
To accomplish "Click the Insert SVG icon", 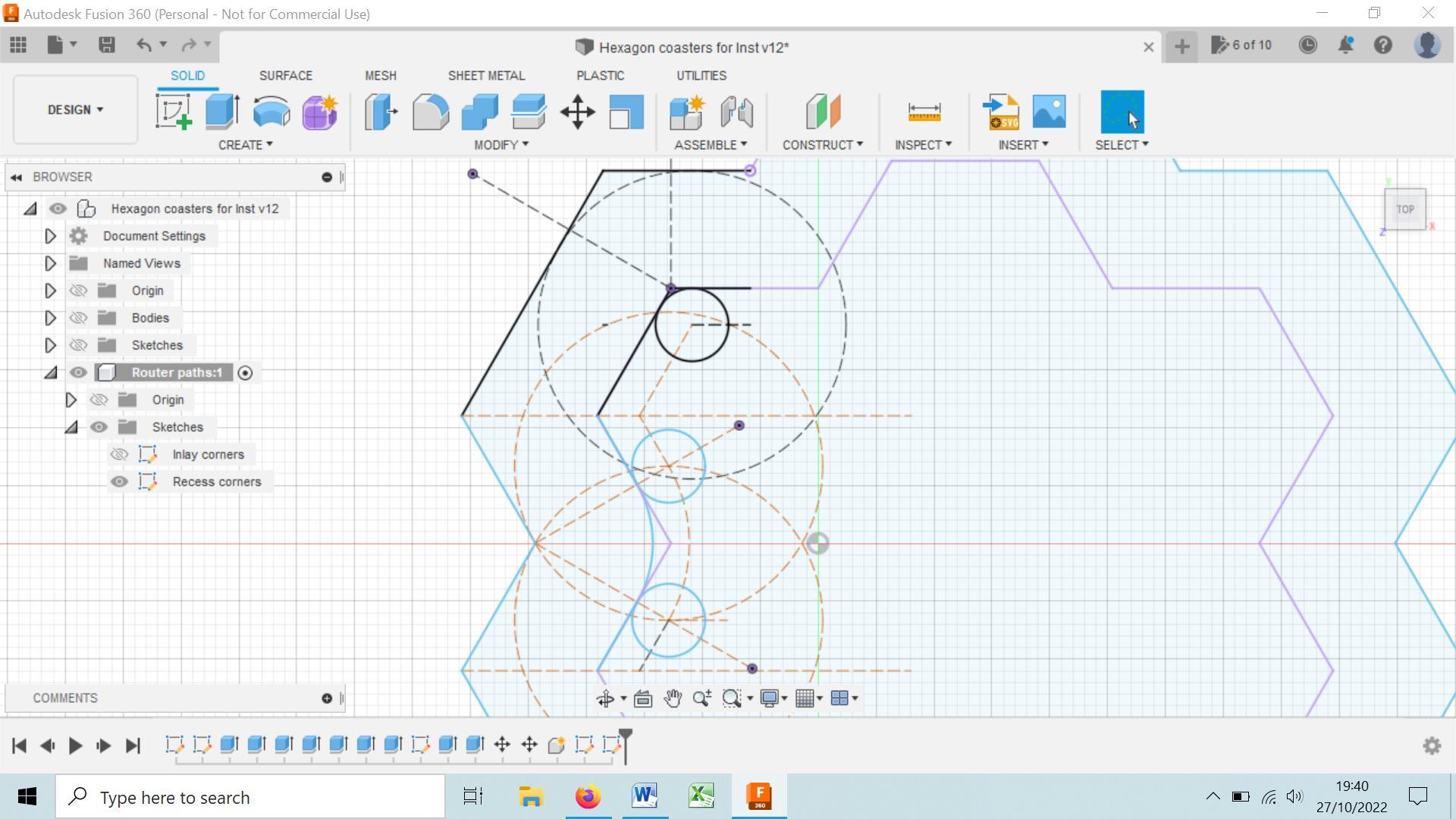I will coord(1000,111).
